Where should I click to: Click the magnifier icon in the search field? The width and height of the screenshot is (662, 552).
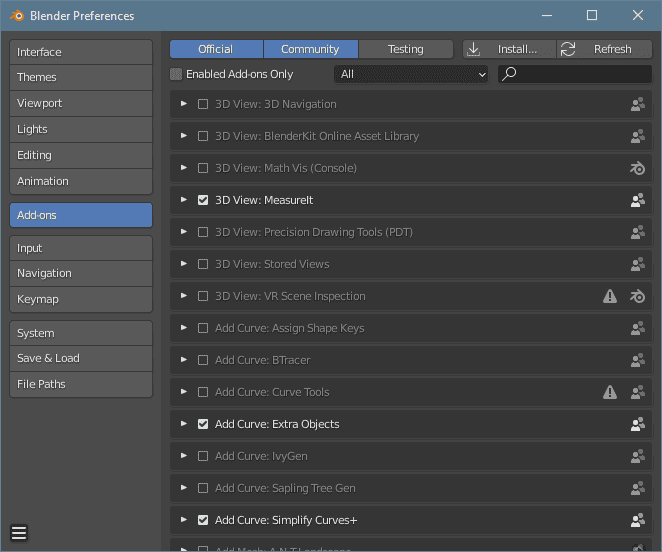click(x=509, y=74)
